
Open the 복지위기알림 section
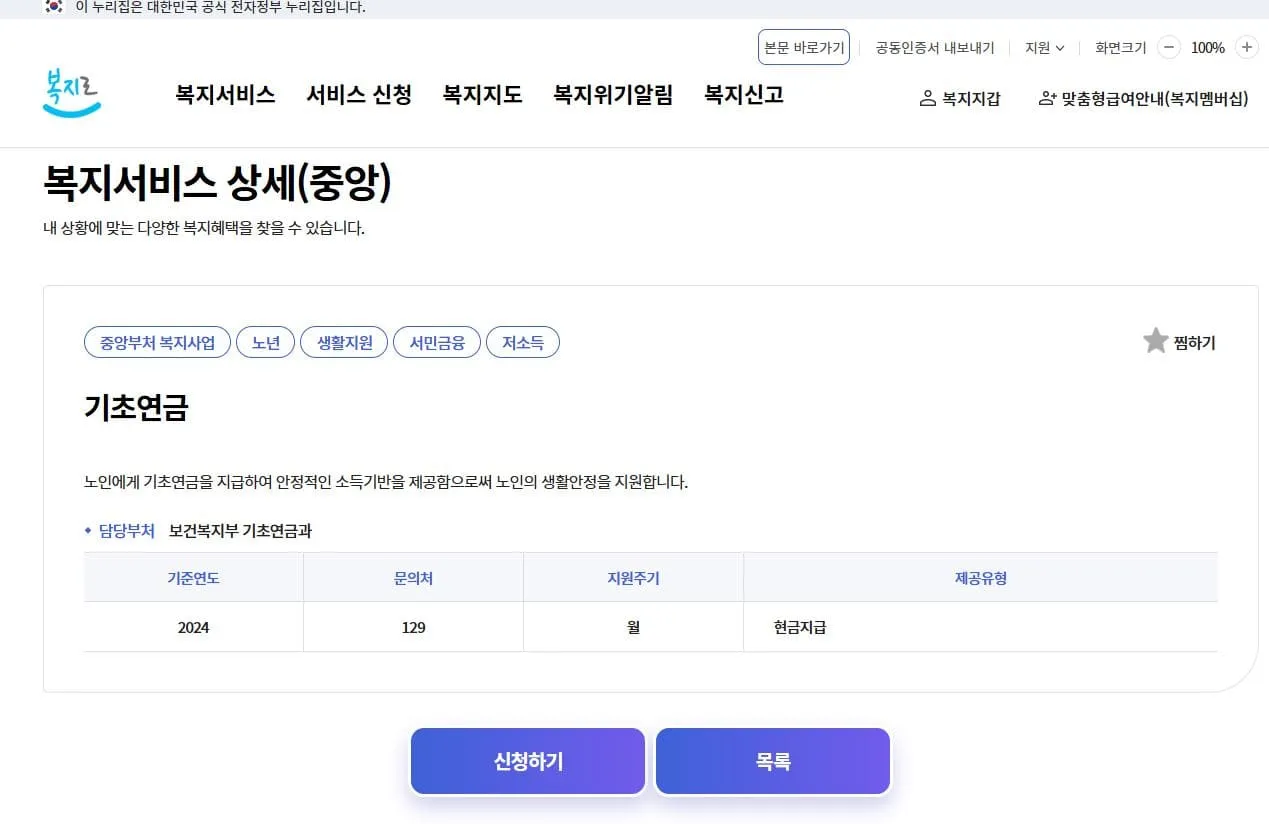coord(612,96)
